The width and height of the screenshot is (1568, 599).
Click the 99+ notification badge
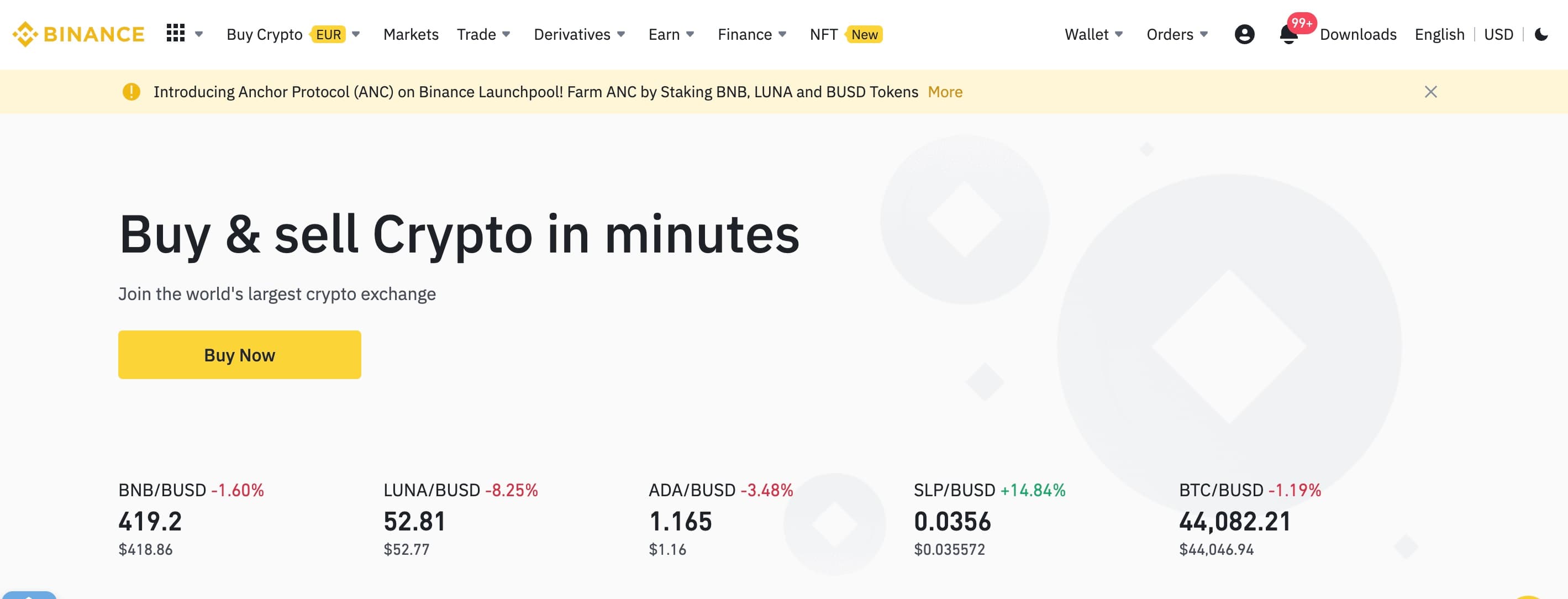[1302, 23]
